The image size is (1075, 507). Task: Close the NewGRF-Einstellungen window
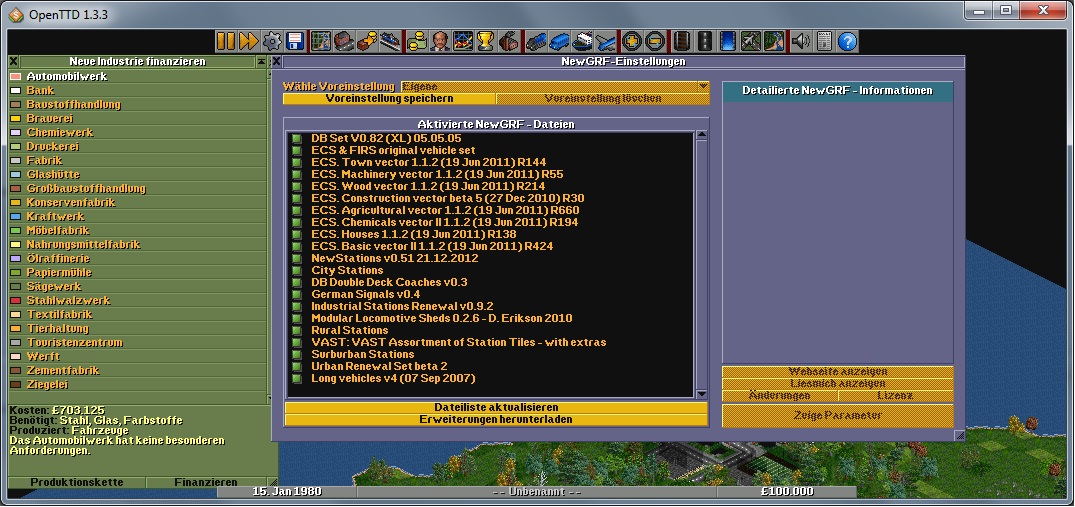(x=274, y=62)
